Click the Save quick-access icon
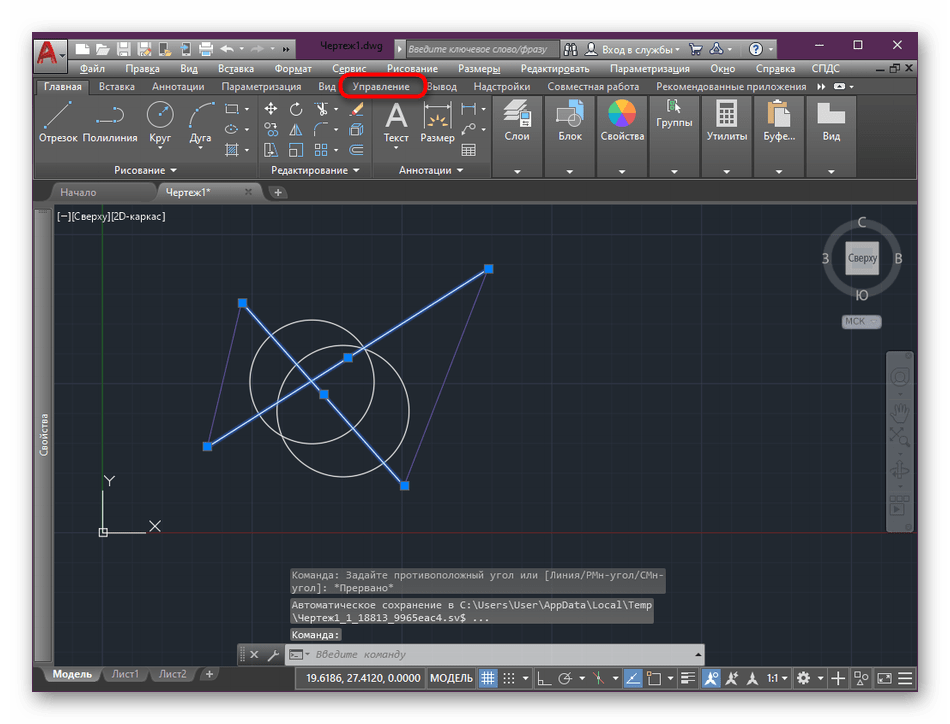The height and width of the screenshot is (724, 950). 124,49
